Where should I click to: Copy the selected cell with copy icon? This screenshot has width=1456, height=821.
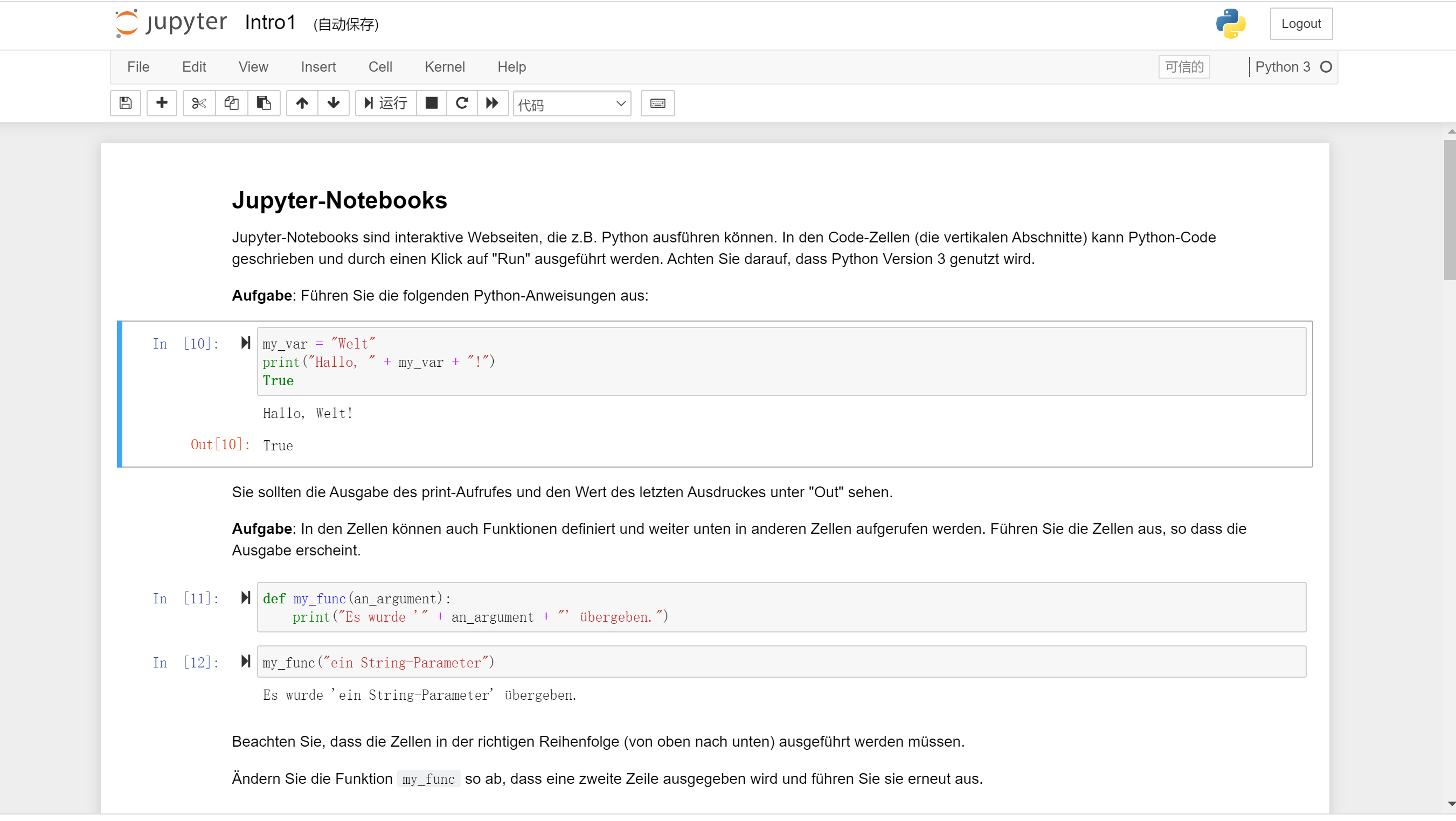(231, 103)
